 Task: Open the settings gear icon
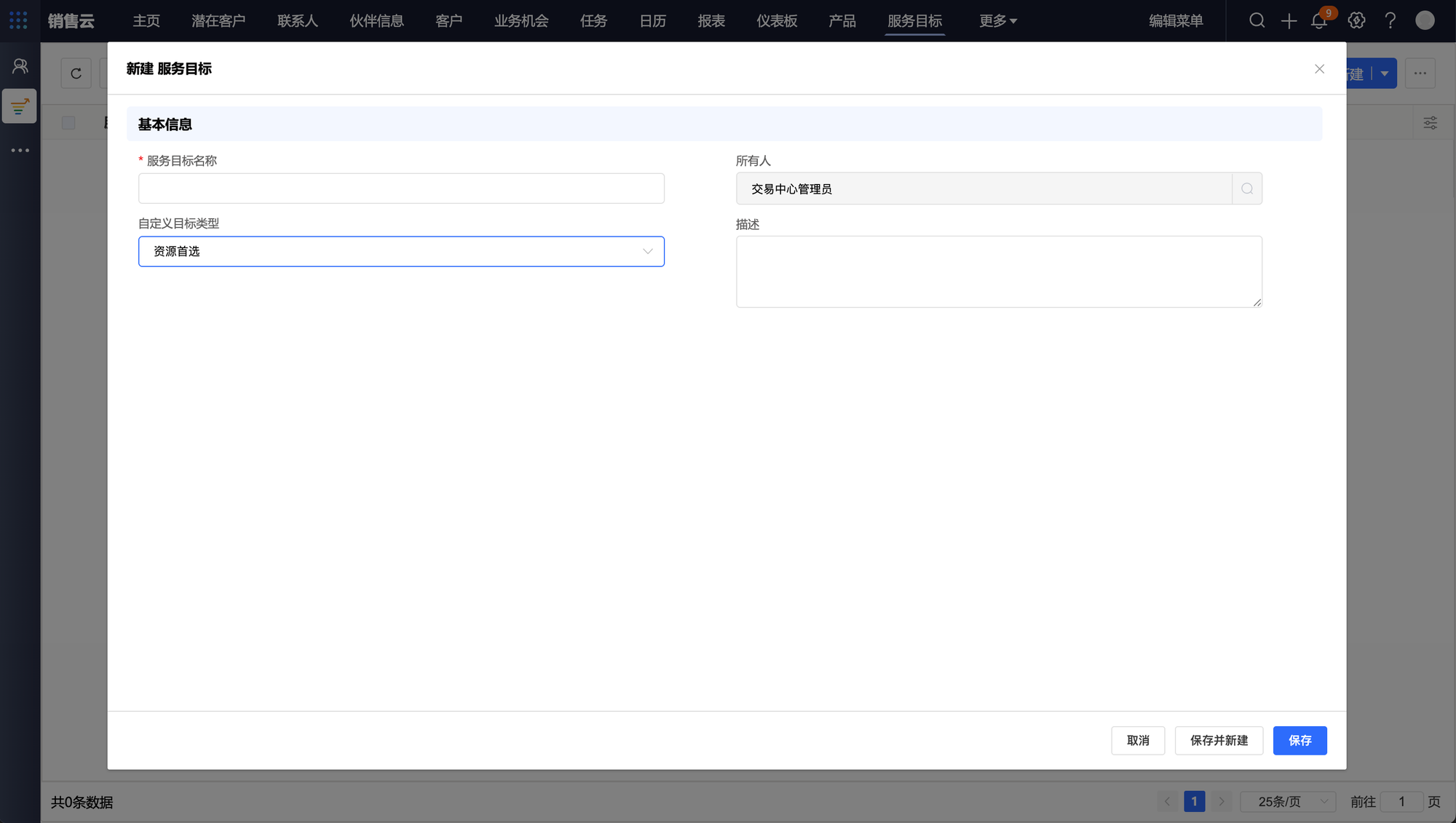click(x=1356, y=20)
